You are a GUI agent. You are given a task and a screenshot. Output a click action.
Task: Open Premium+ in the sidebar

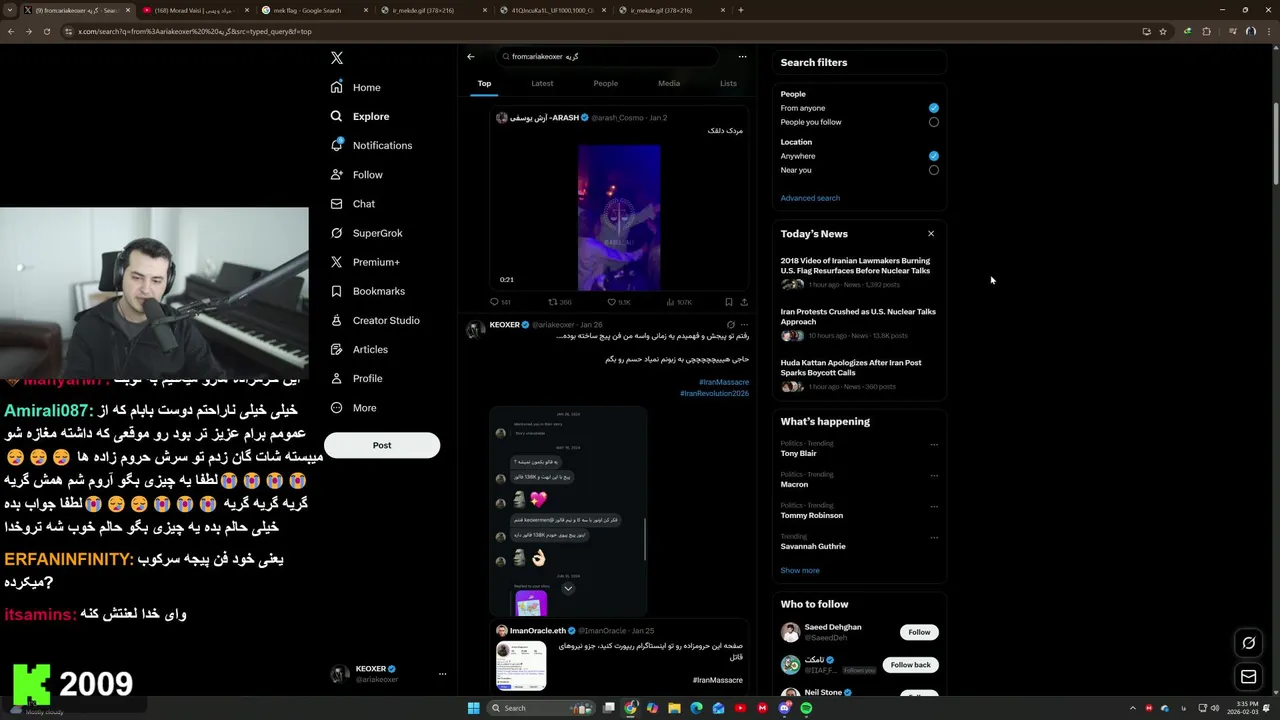pyautogui.click(x=365, y=262)
